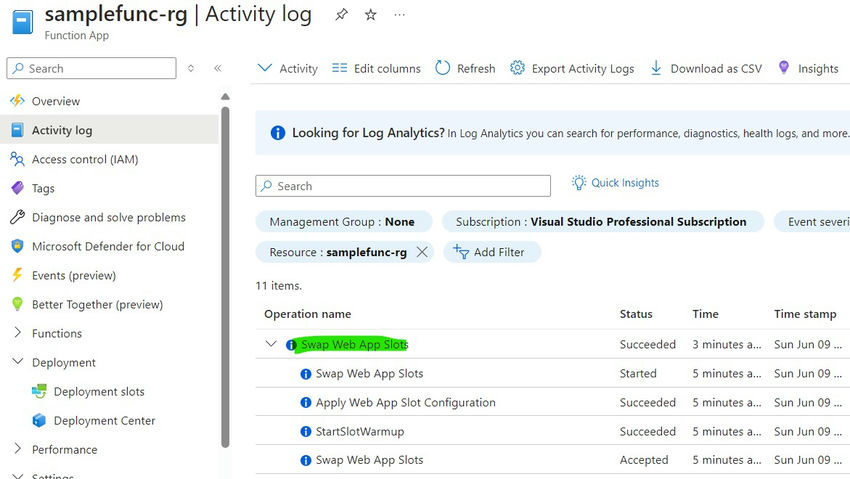Open StartSlotWarmup event
This screenshot has width=850, height=479.
coord(360,431)
